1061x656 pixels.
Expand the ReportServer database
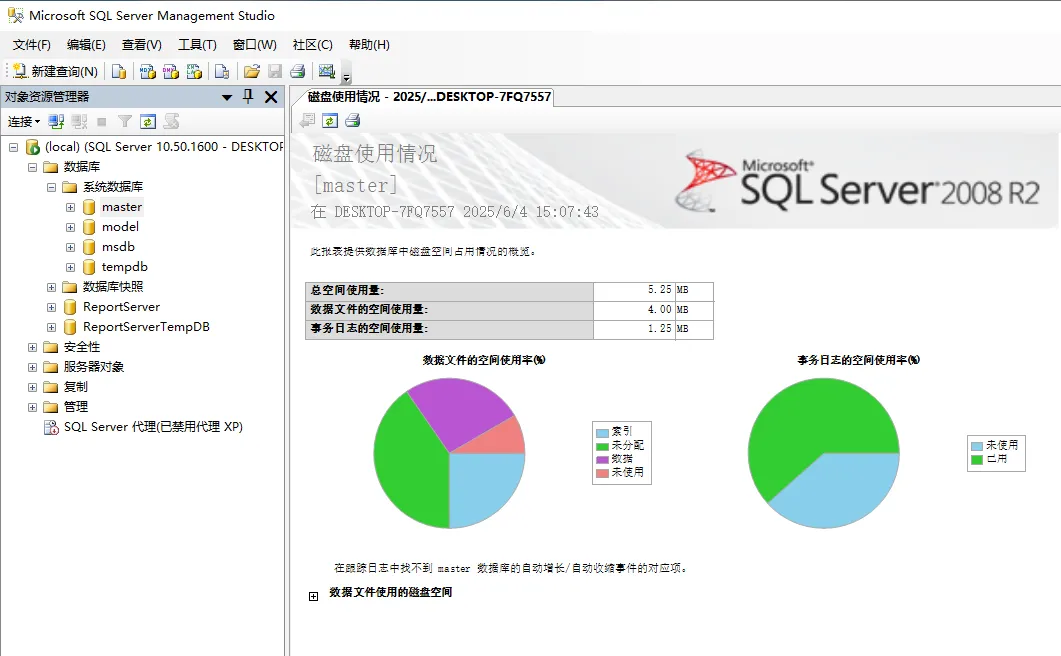tap(51, 307)
